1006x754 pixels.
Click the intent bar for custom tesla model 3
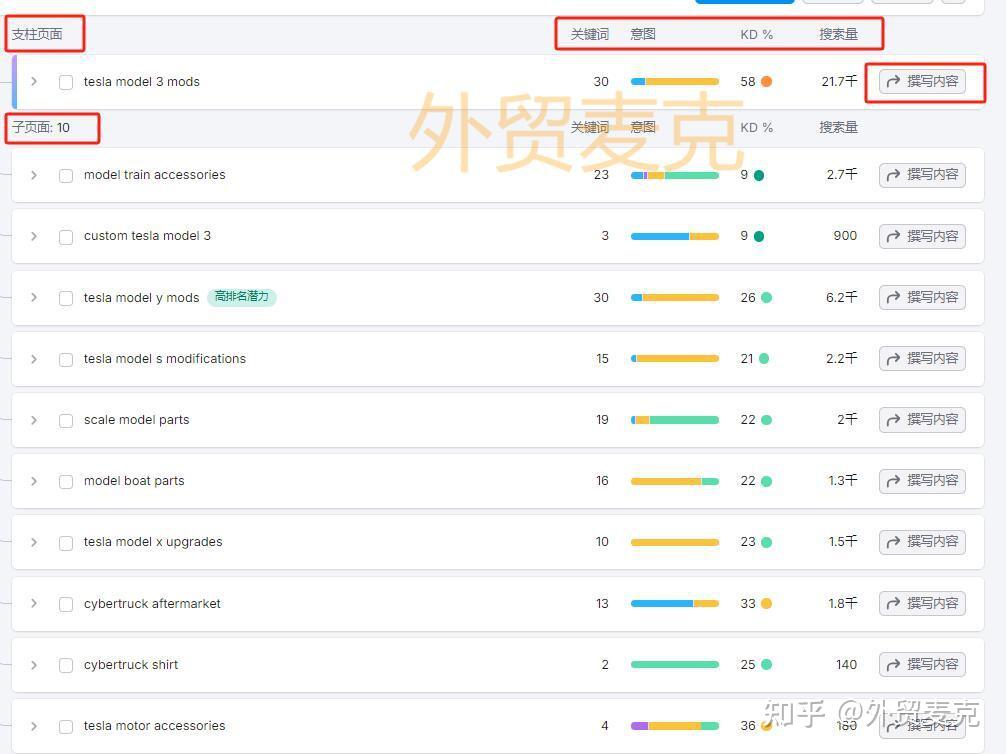(675, 236)
